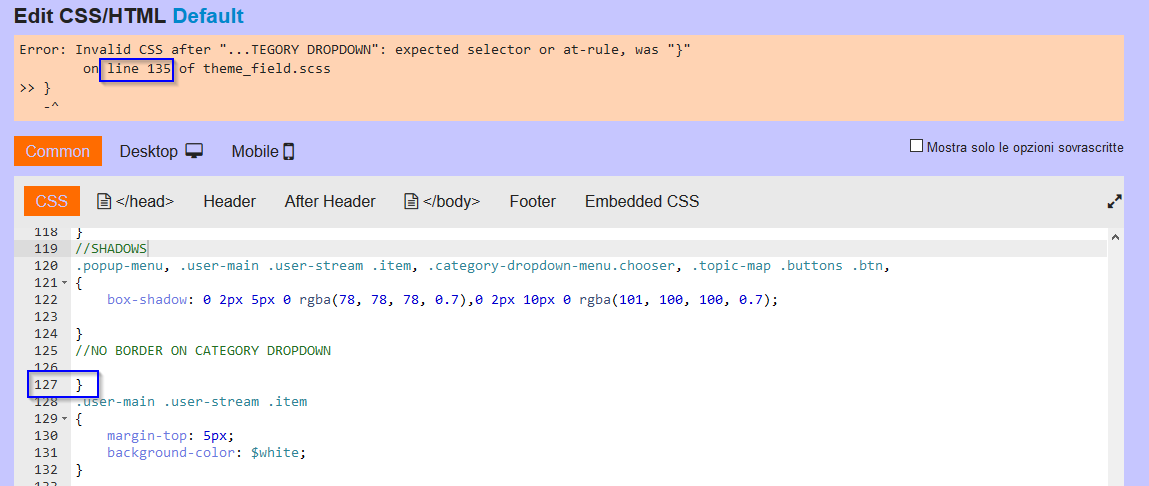The image size is (1149, 486).
Task: Collapse the code fold at line 129
Action: click(65, 419)
